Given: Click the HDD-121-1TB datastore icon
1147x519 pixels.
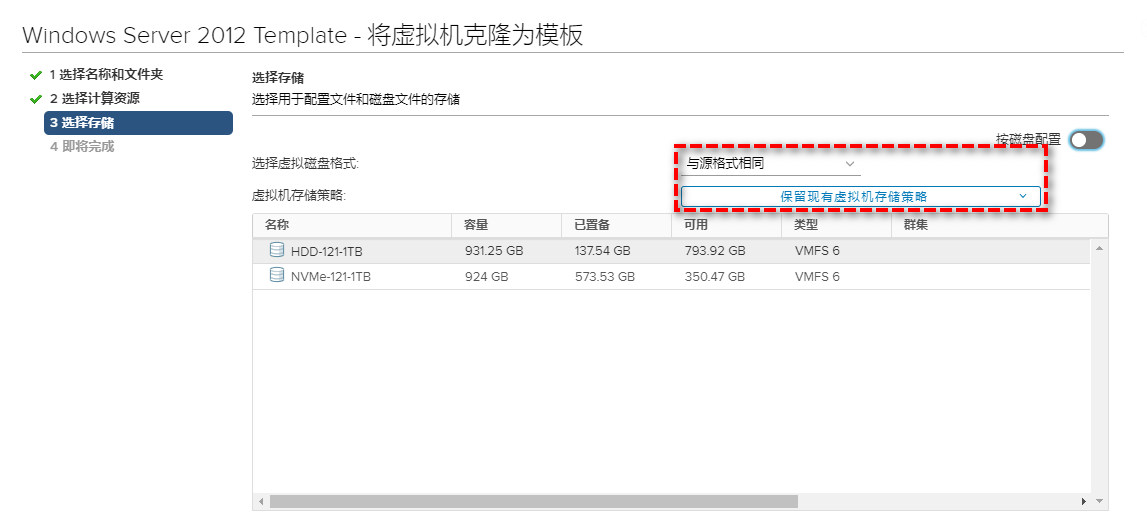Looking at the screenshot, I should [276, 250].
